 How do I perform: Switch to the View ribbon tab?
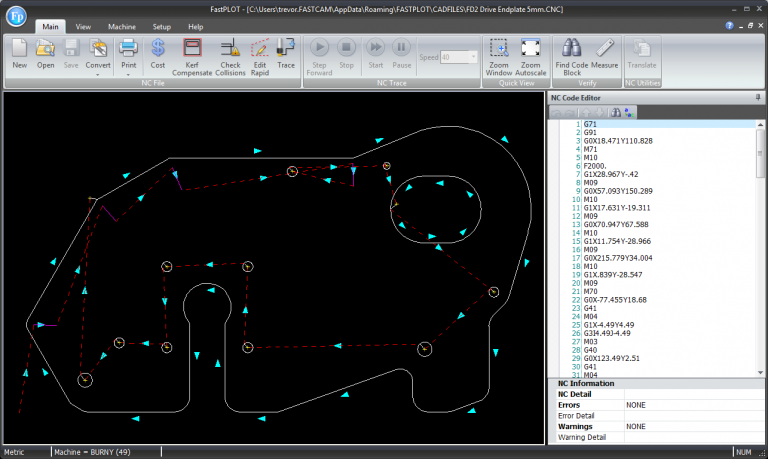click(84, 26)
